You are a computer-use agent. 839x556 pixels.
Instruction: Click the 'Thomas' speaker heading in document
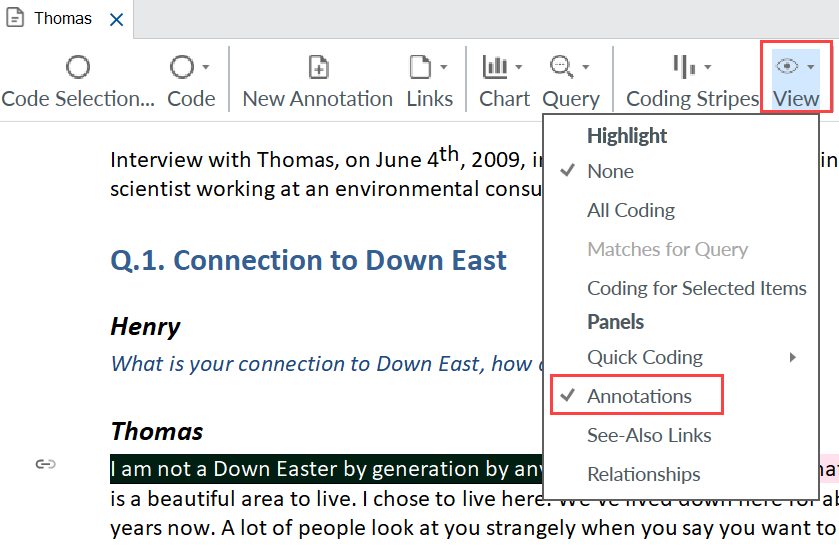pyautogui.click(x=157, y=431)
